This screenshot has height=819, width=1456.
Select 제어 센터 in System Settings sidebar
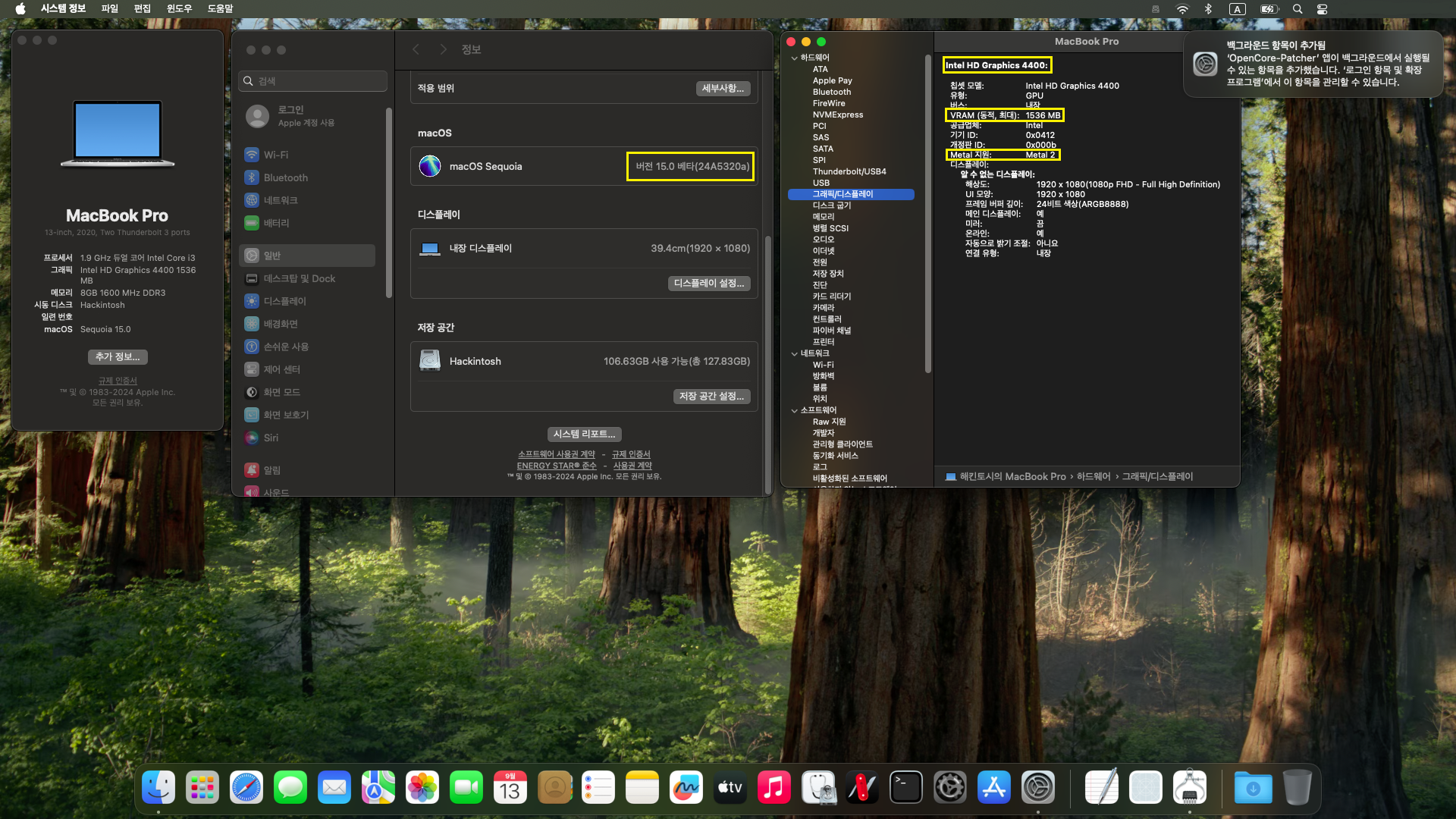[x=307, y=369]
